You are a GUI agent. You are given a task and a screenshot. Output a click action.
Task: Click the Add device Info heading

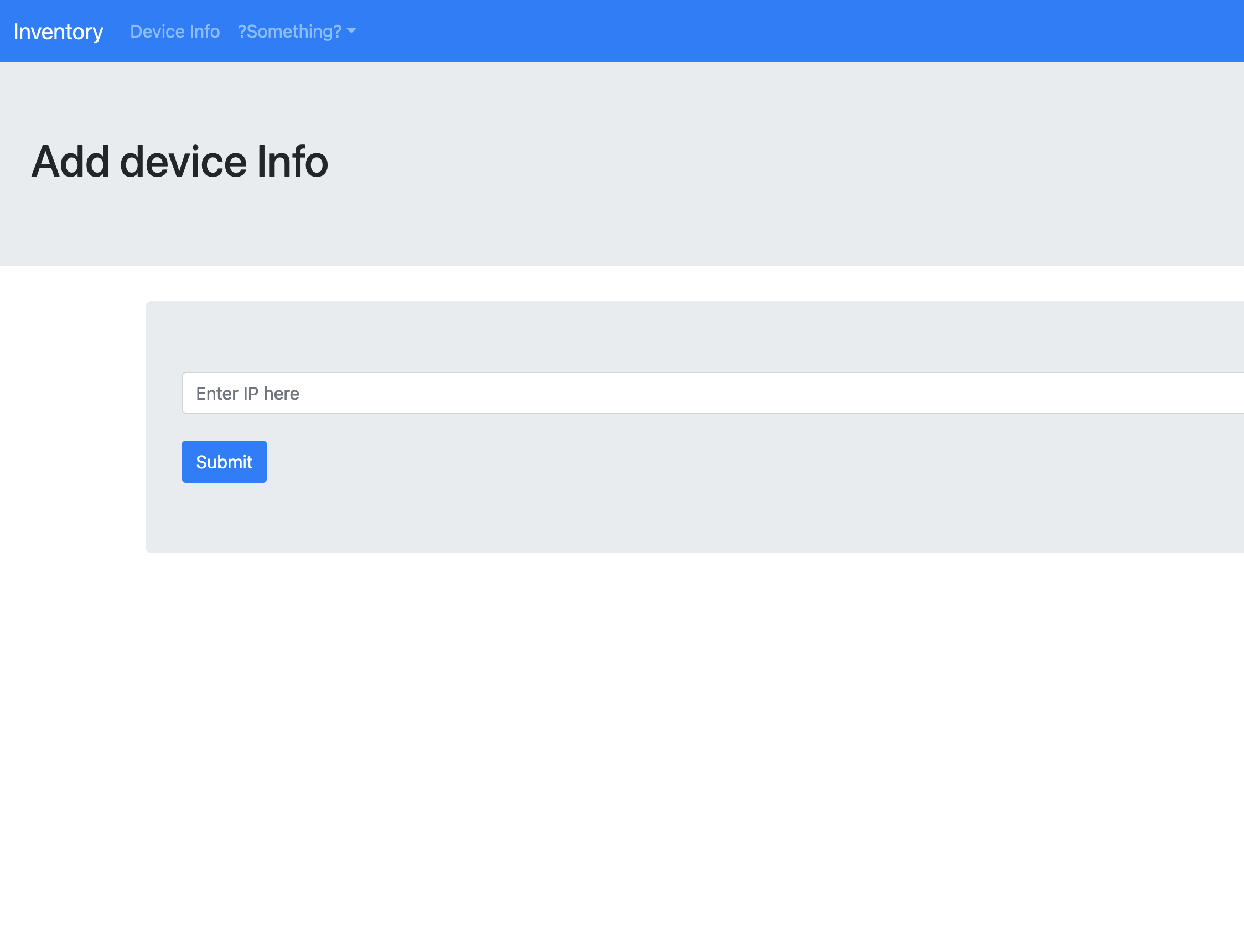[179, 162]
